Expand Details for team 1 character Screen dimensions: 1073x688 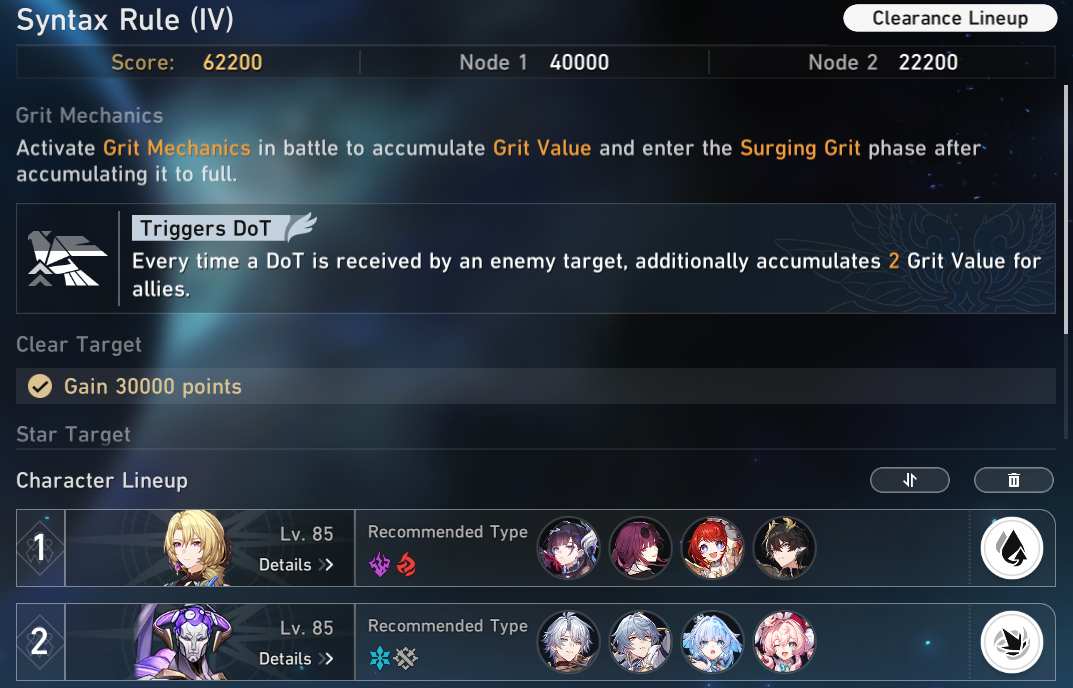click(x=296, y=565)
